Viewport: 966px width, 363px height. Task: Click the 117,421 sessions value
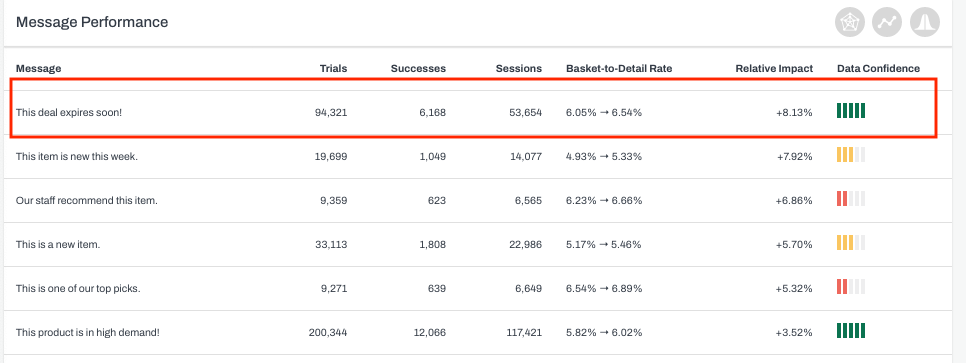tap(524, 333)
